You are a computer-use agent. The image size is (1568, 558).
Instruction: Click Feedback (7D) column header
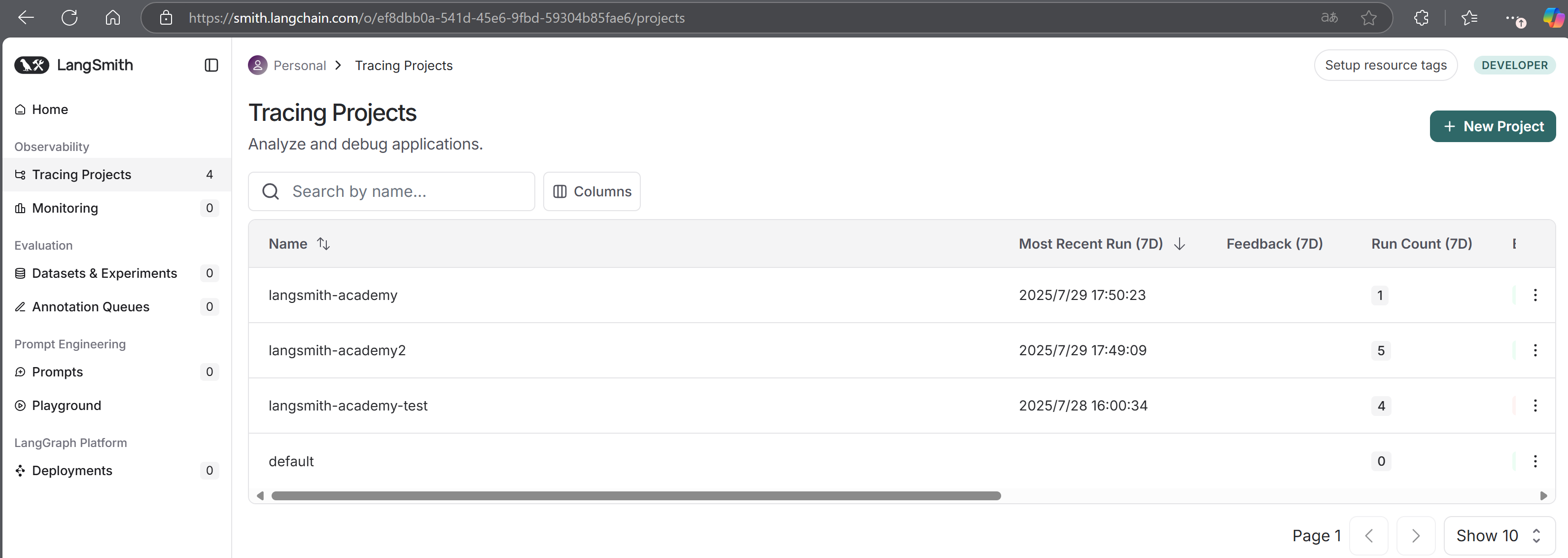[x=1274, y=244]
